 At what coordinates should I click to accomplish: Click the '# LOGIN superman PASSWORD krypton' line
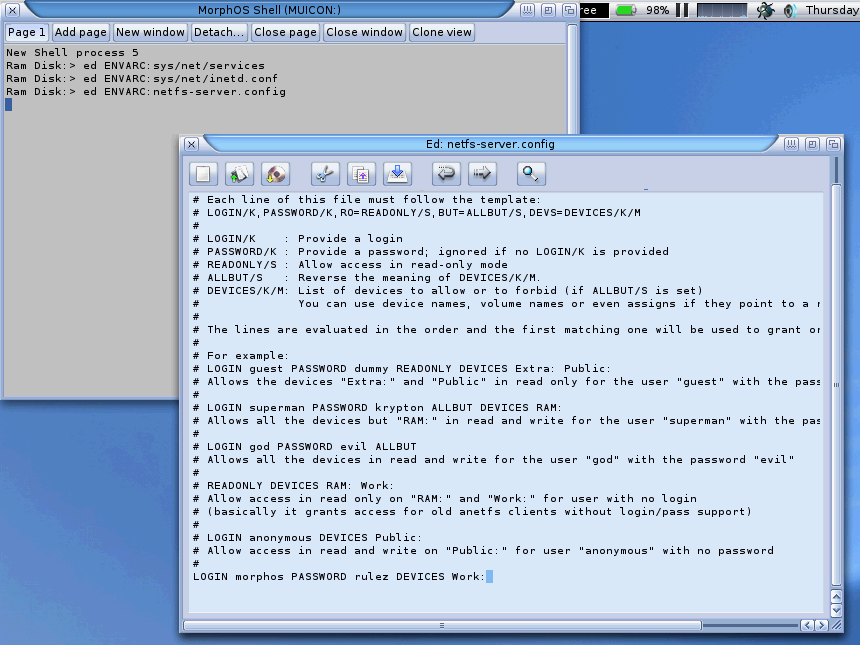tap(377, 408)
